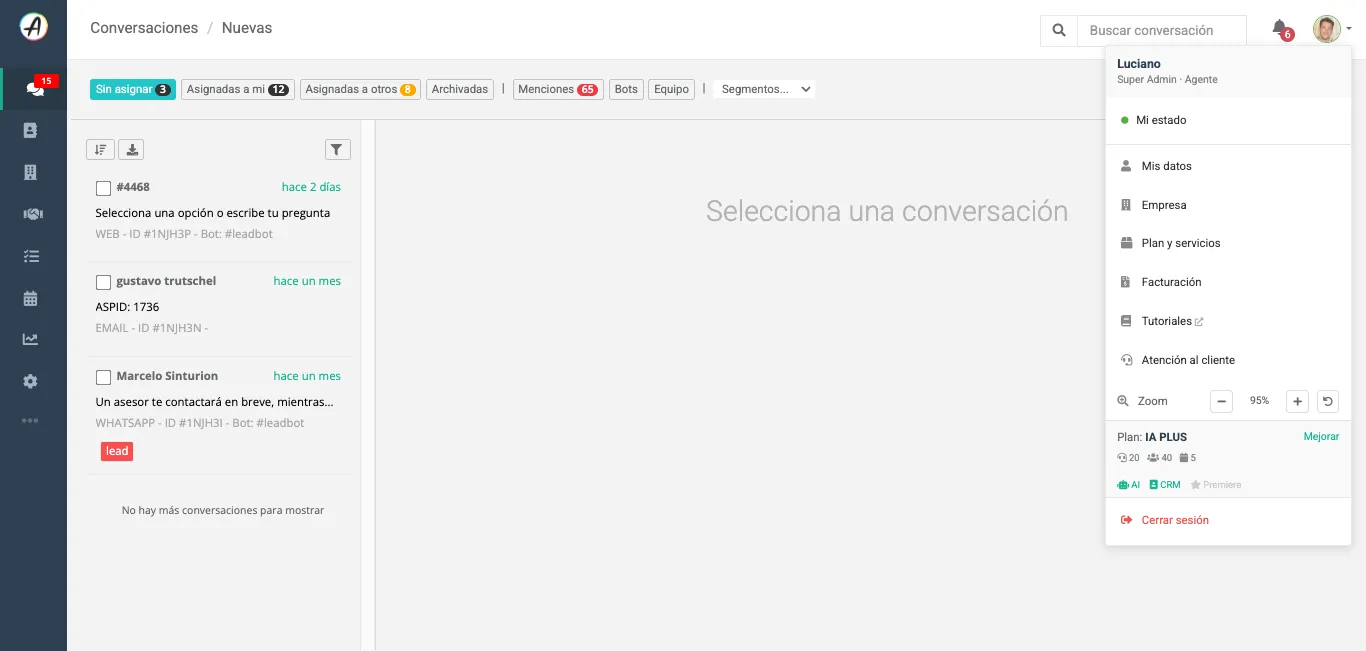Click the 95% zoom value
Screen dimensions: 1366x651
click(x=1259, y=401)
